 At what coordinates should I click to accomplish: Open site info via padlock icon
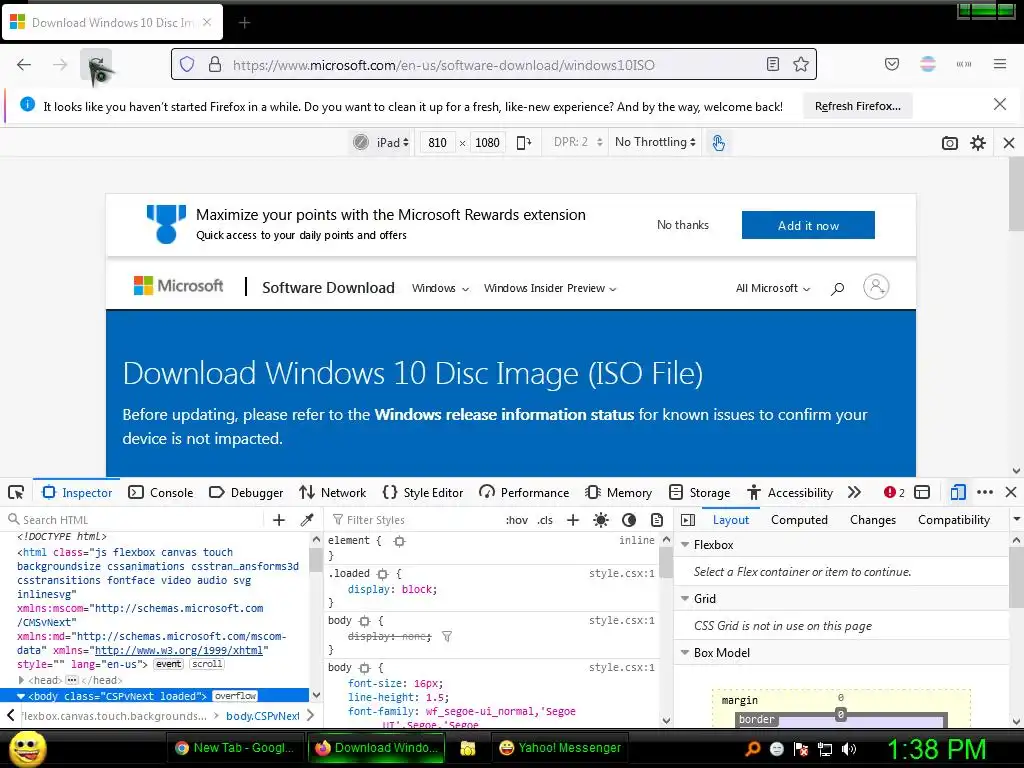click(x=215, y=64)
